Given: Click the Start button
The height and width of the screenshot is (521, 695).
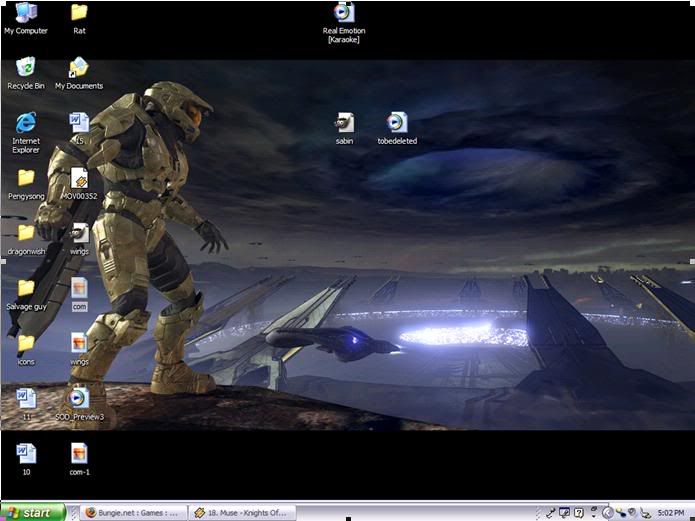Looking at the screenshot, I should (x=33, y=513).
